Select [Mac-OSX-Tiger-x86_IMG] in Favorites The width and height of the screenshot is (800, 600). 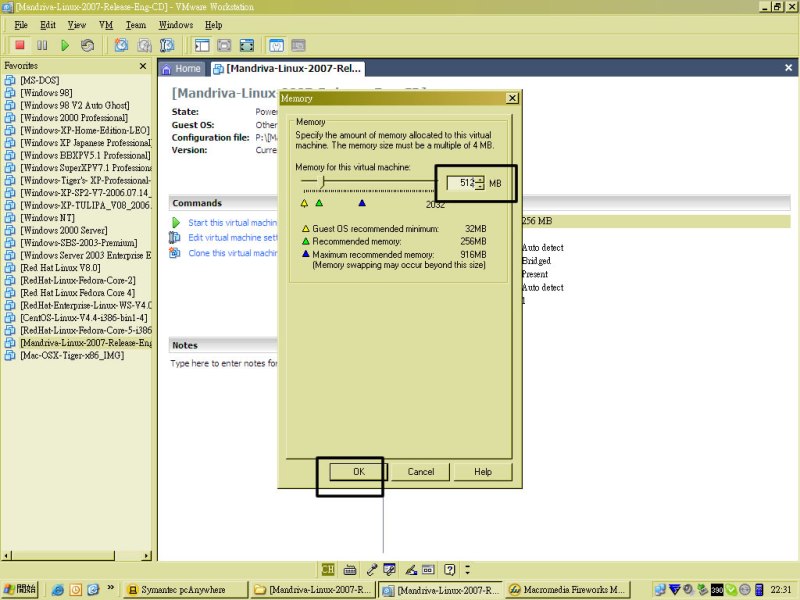pyautogui.click(x=72, y=355)
